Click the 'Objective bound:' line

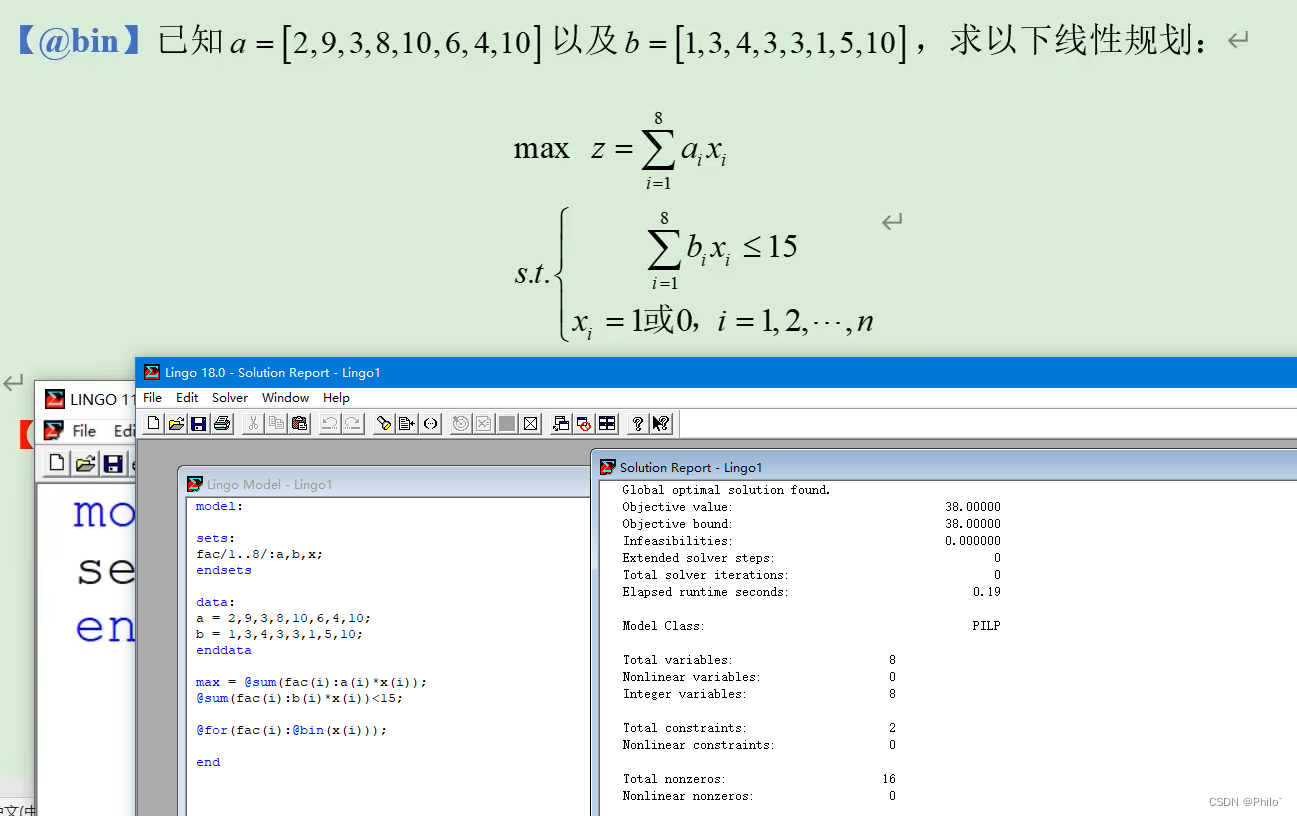click(811, 524)
